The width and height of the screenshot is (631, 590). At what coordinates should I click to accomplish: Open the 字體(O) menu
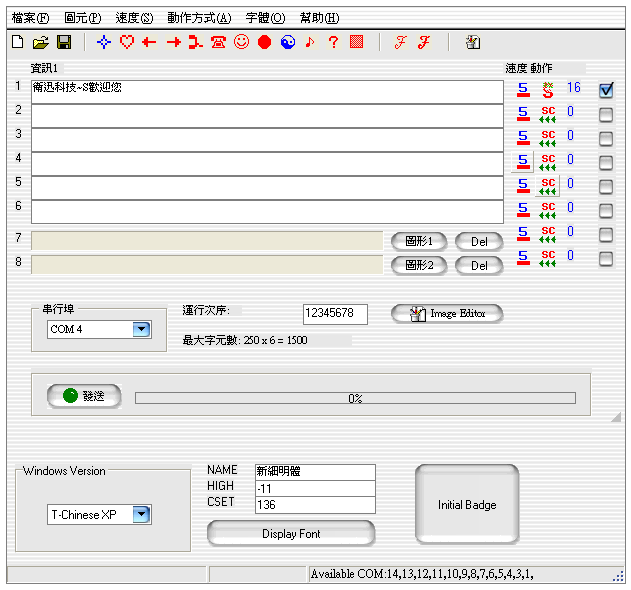pyautogui.click(x=265, y=18)
